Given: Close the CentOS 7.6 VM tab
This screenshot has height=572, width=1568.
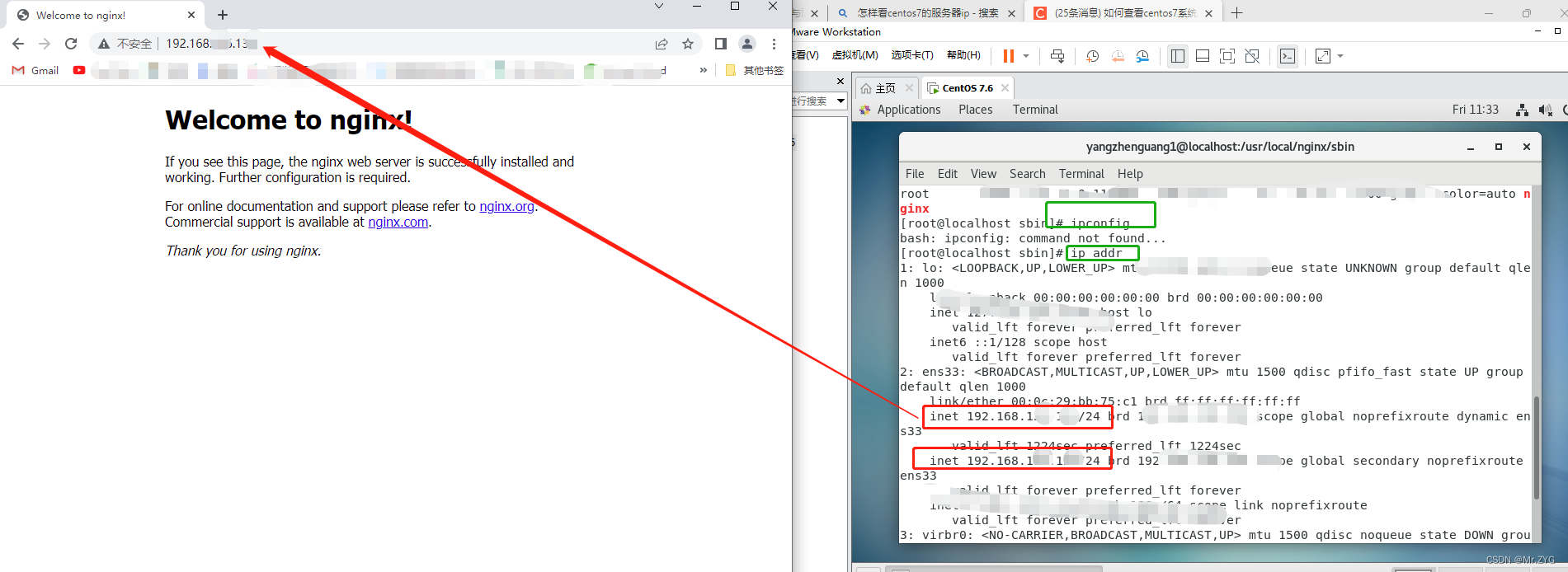Looking at the screenshot, I should click(x=1005, y=88).
